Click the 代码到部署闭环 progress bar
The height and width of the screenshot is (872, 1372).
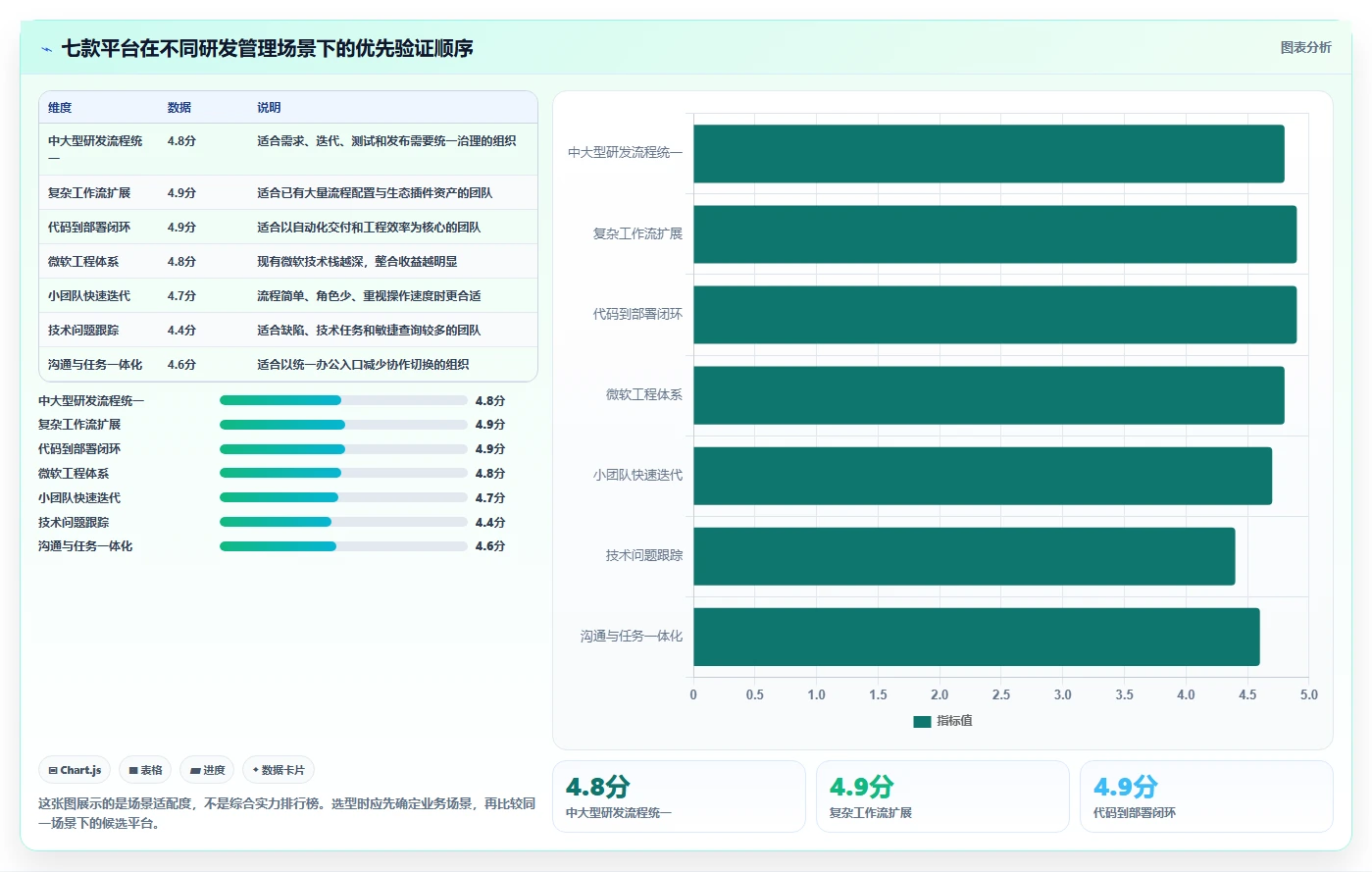pos(343,449)
